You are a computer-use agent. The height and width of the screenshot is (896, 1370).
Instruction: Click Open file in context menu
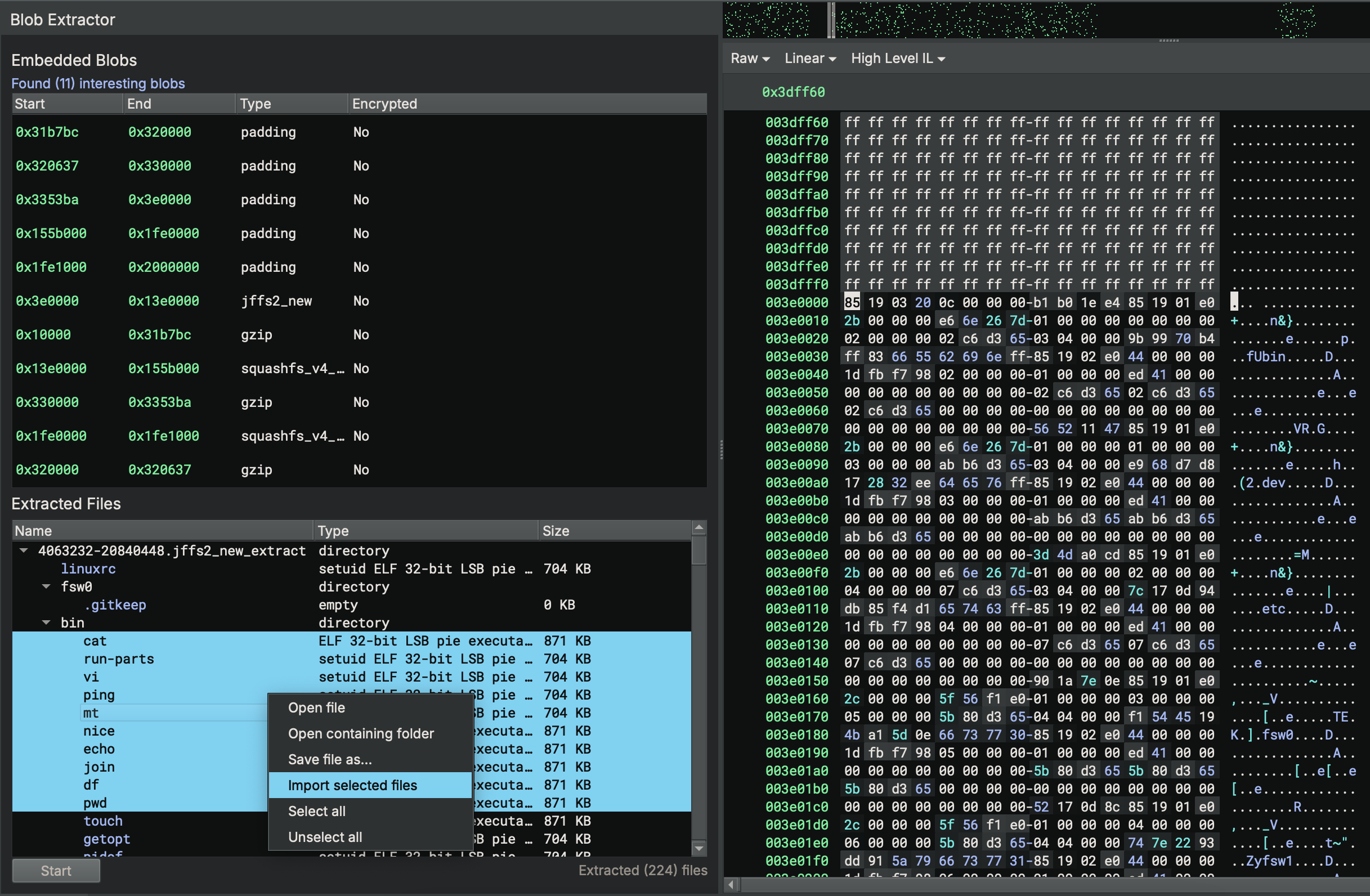coord(316,707)
